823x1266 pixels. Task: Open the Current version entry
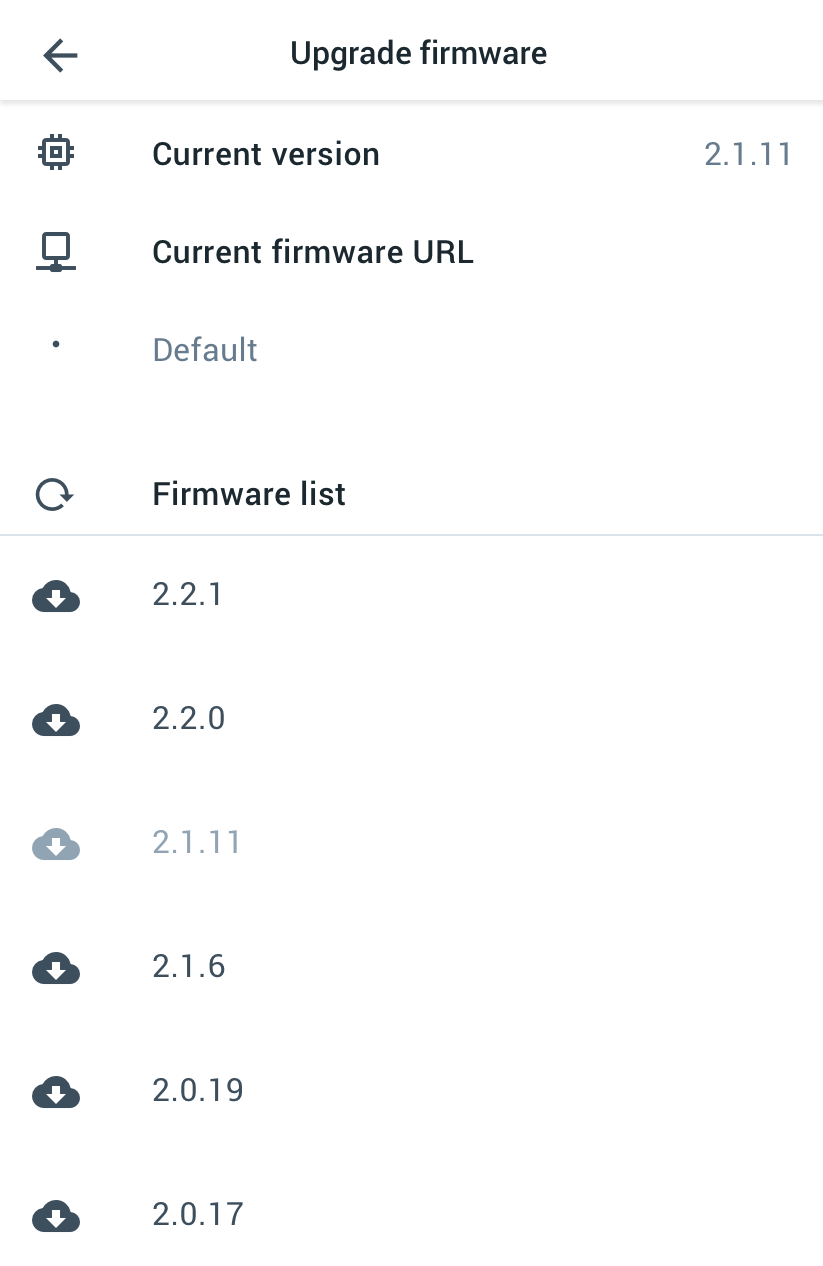point(265,153)
